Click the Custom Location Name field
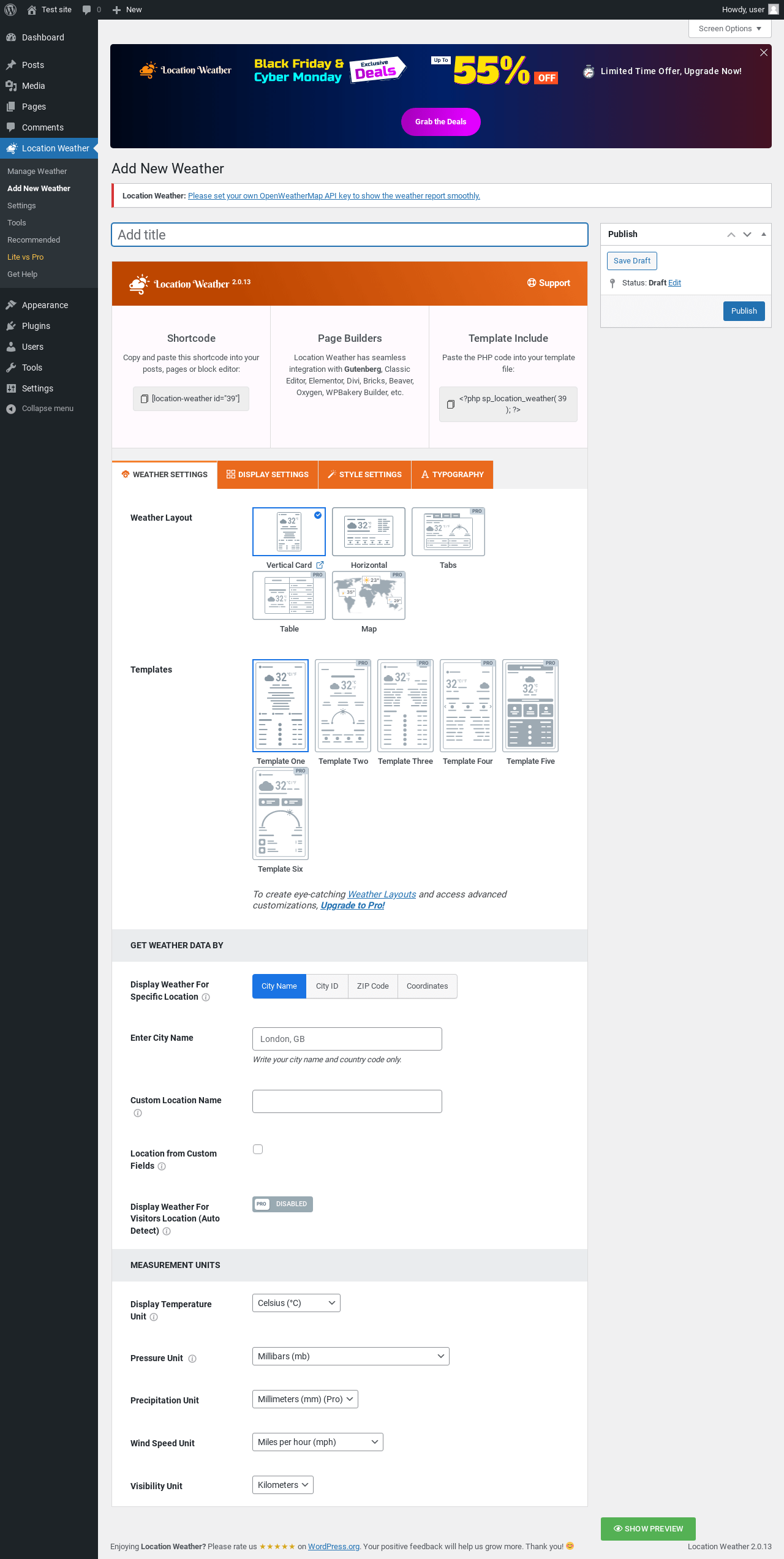 click(347, 1101)
